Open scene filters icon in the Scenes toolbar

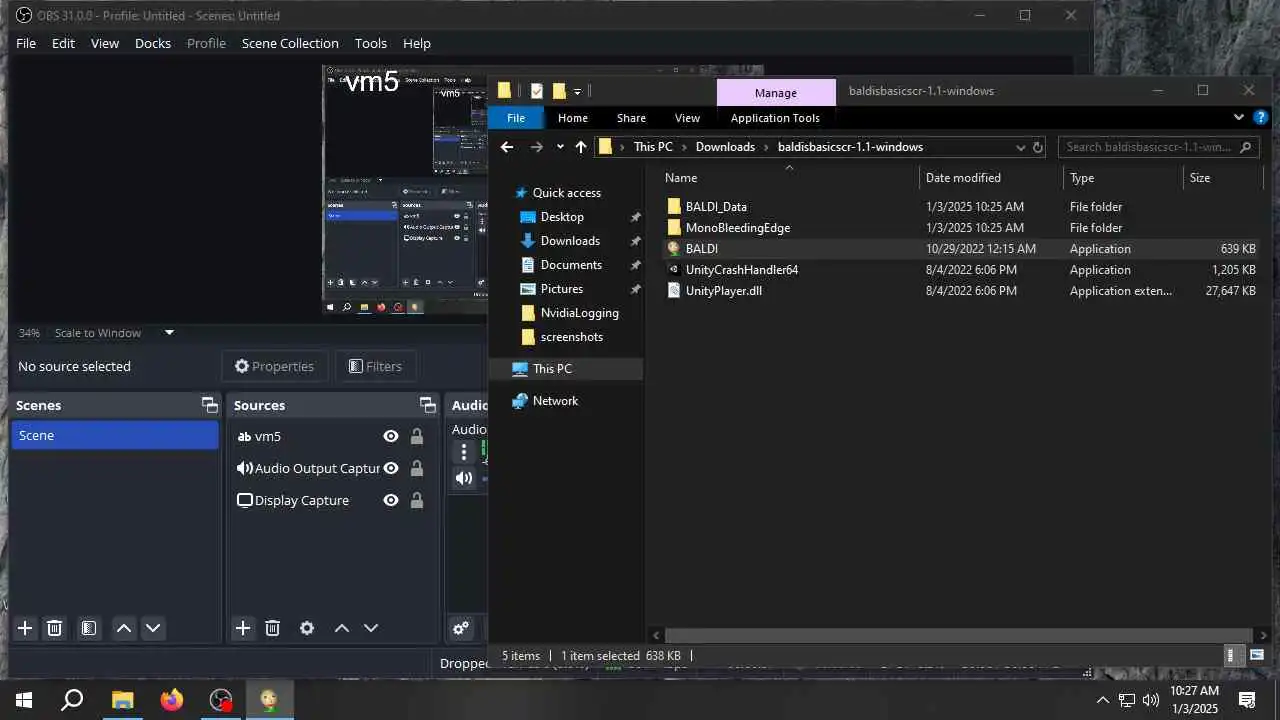click(x=89, y=628)
